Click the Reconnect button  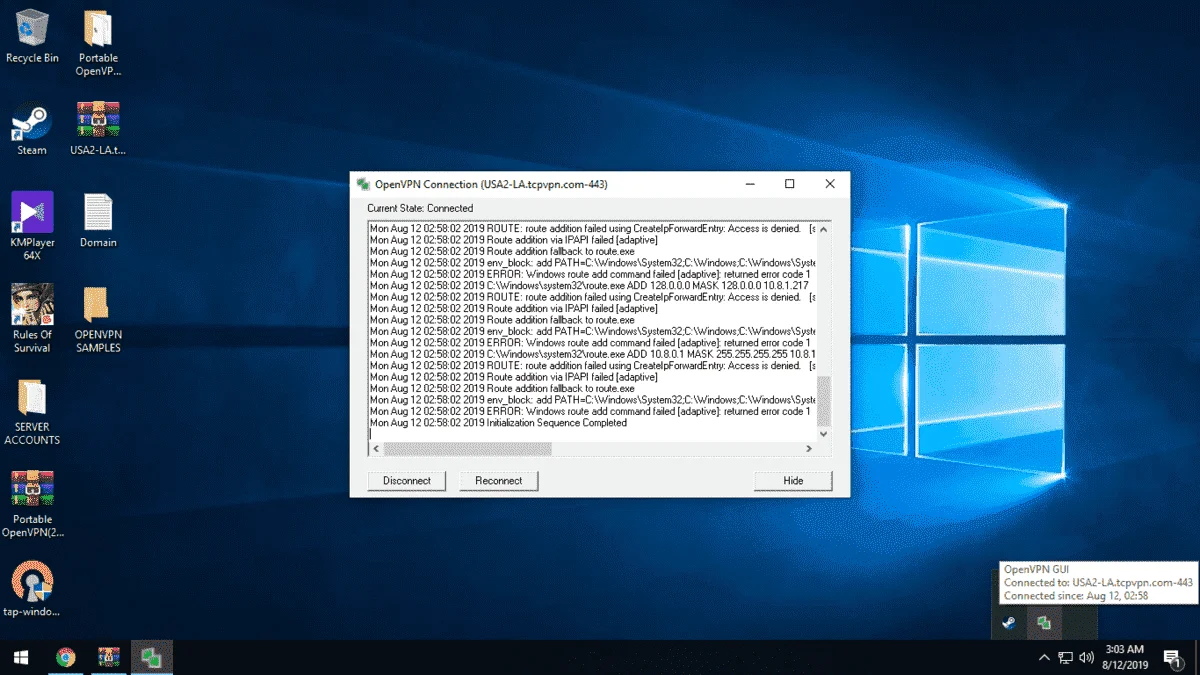tap(499, 481)
